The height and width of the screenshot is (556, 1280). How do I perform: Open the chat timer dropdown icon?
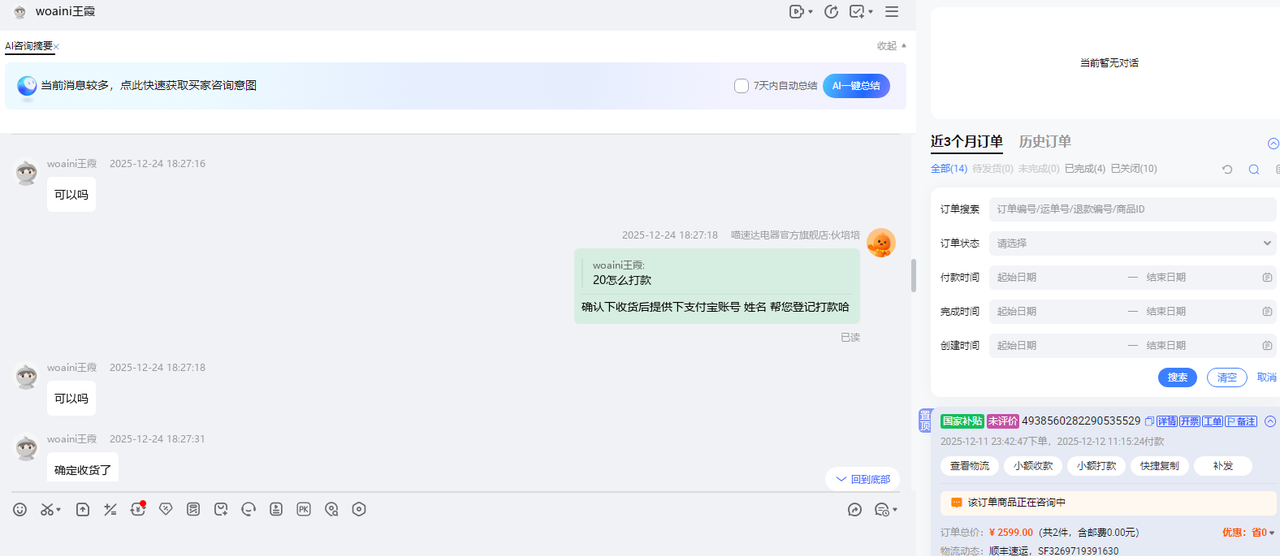tap(886, 509)
